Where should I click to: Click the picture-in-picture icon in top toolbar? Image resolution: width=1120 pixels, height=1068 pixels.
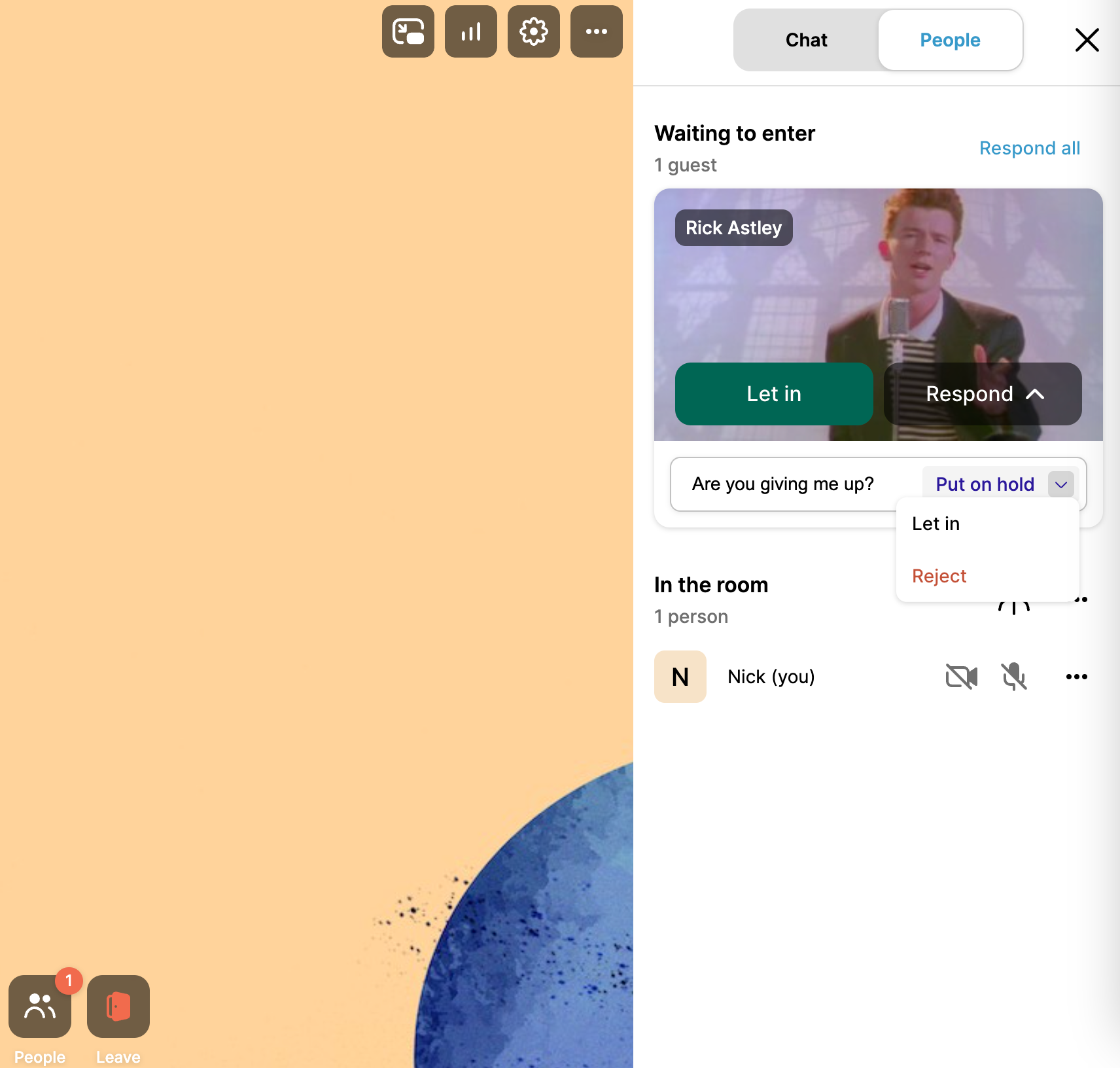point(408,31)
